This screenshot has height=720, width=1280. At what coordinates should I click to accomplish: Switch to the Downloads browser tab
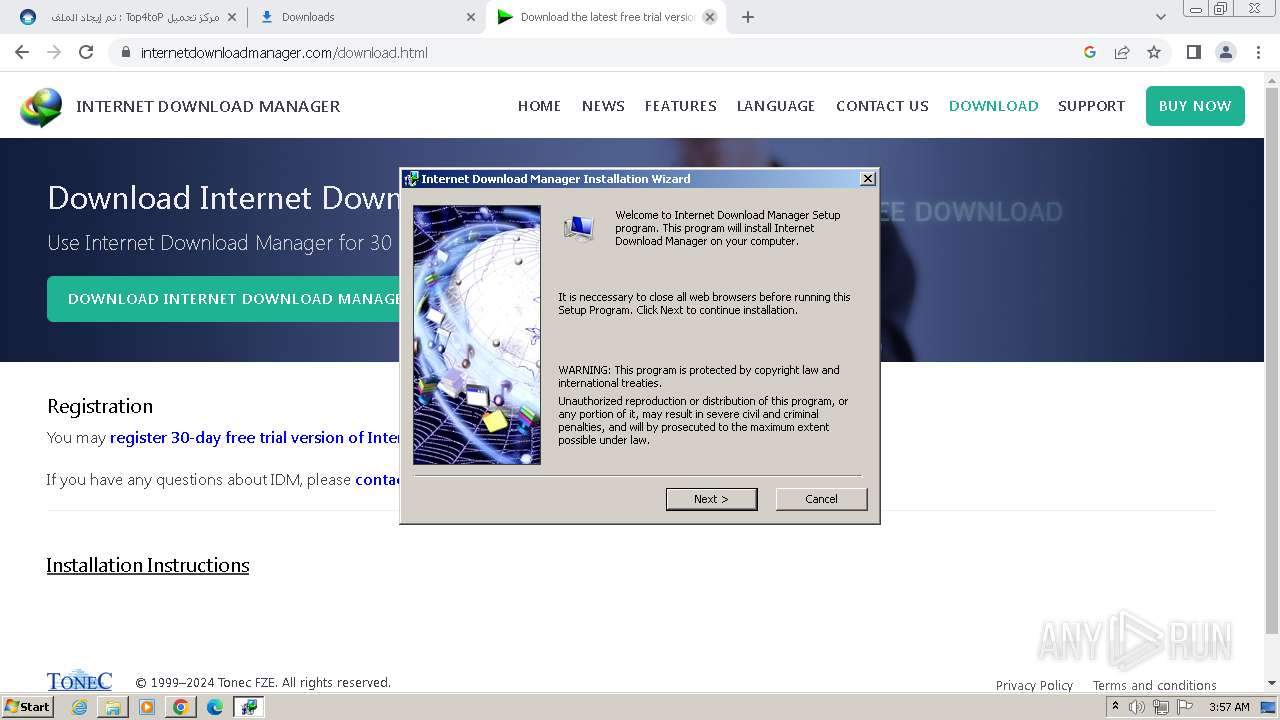click(x=365, y=17)
